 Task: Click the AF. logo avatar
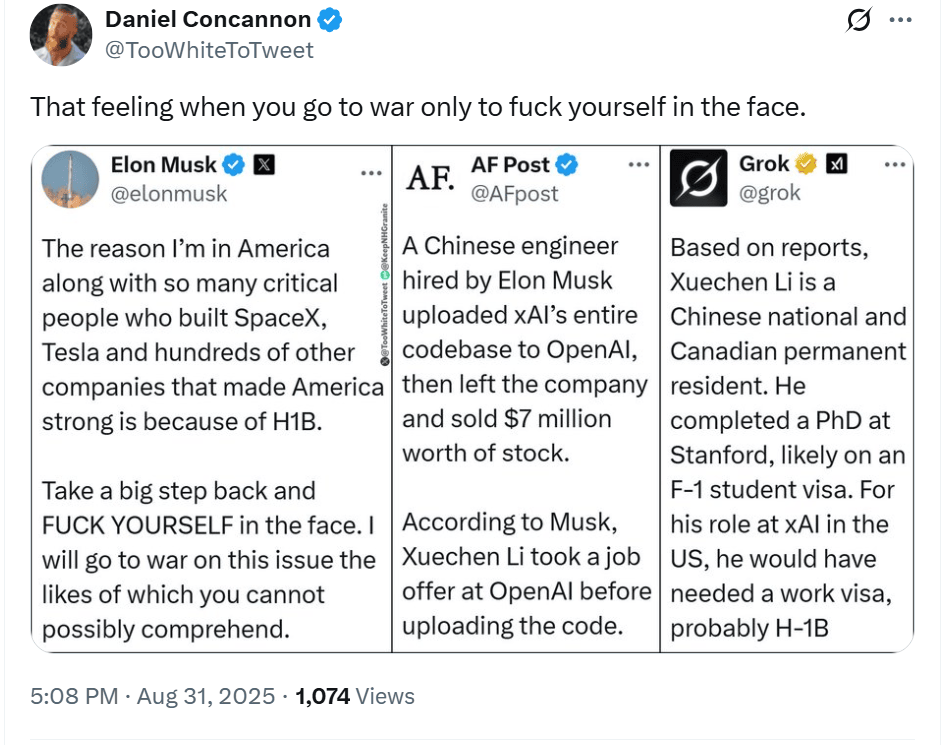point(430,178)
